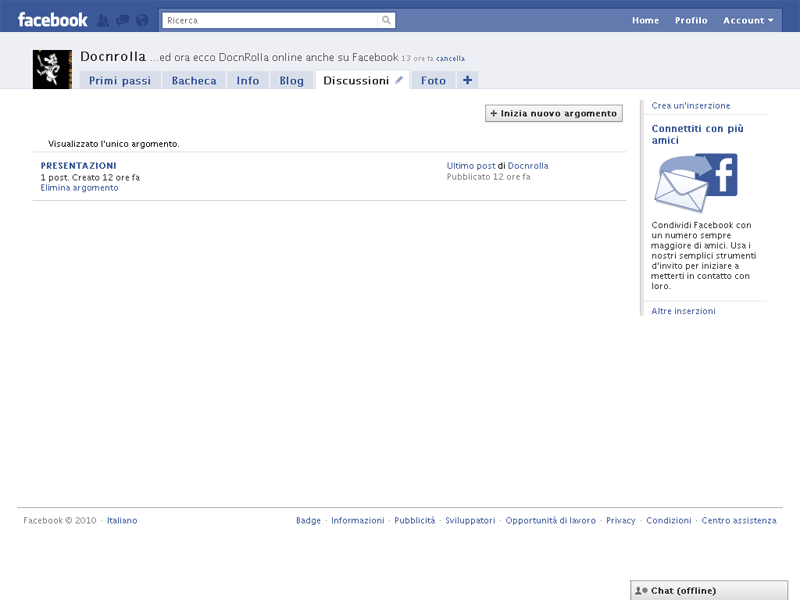Click the Facebook logo
800x600 pixels.
(x=53, y=20)
